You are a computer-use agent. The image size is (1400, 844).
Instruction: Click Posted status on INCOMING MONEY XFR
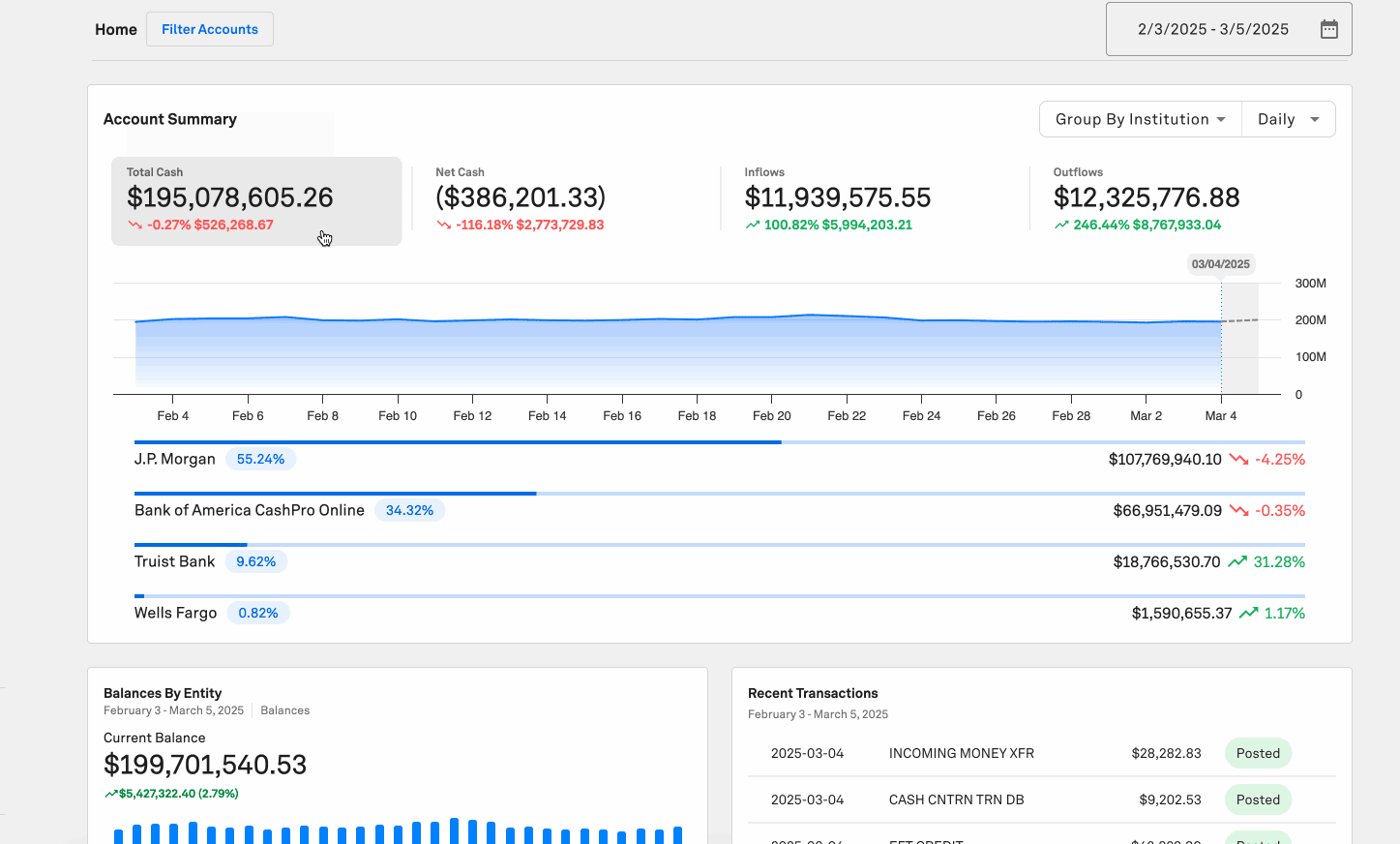[x=1258, y=752]
